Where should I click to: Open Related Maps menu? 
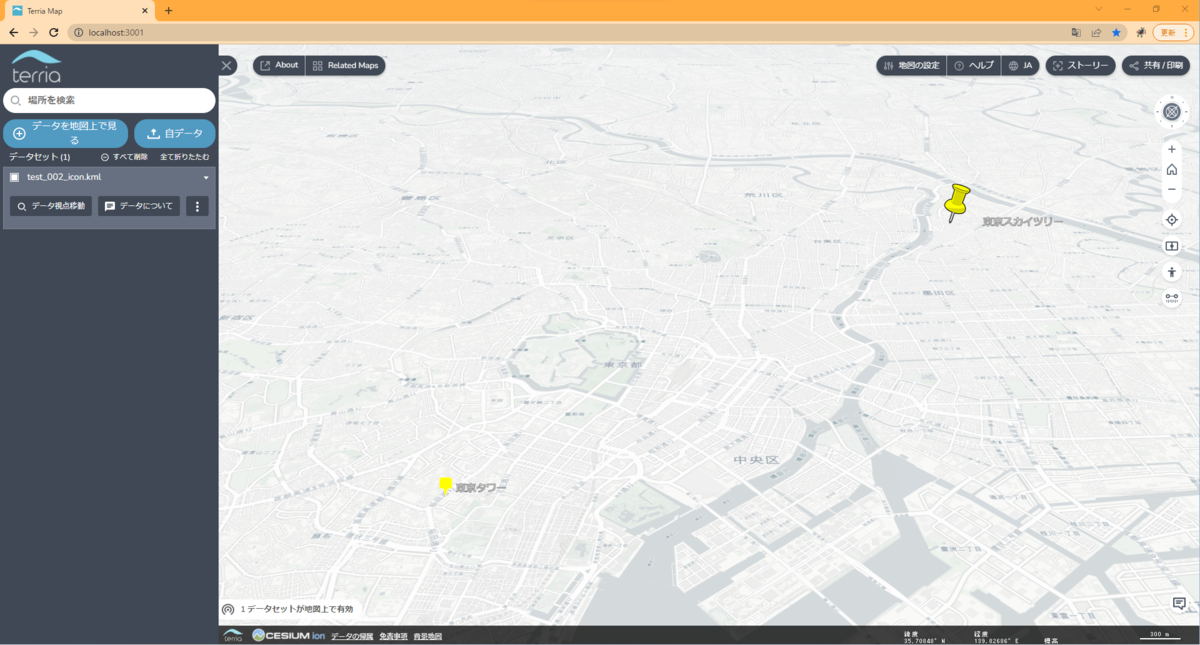tap(345, 66)
